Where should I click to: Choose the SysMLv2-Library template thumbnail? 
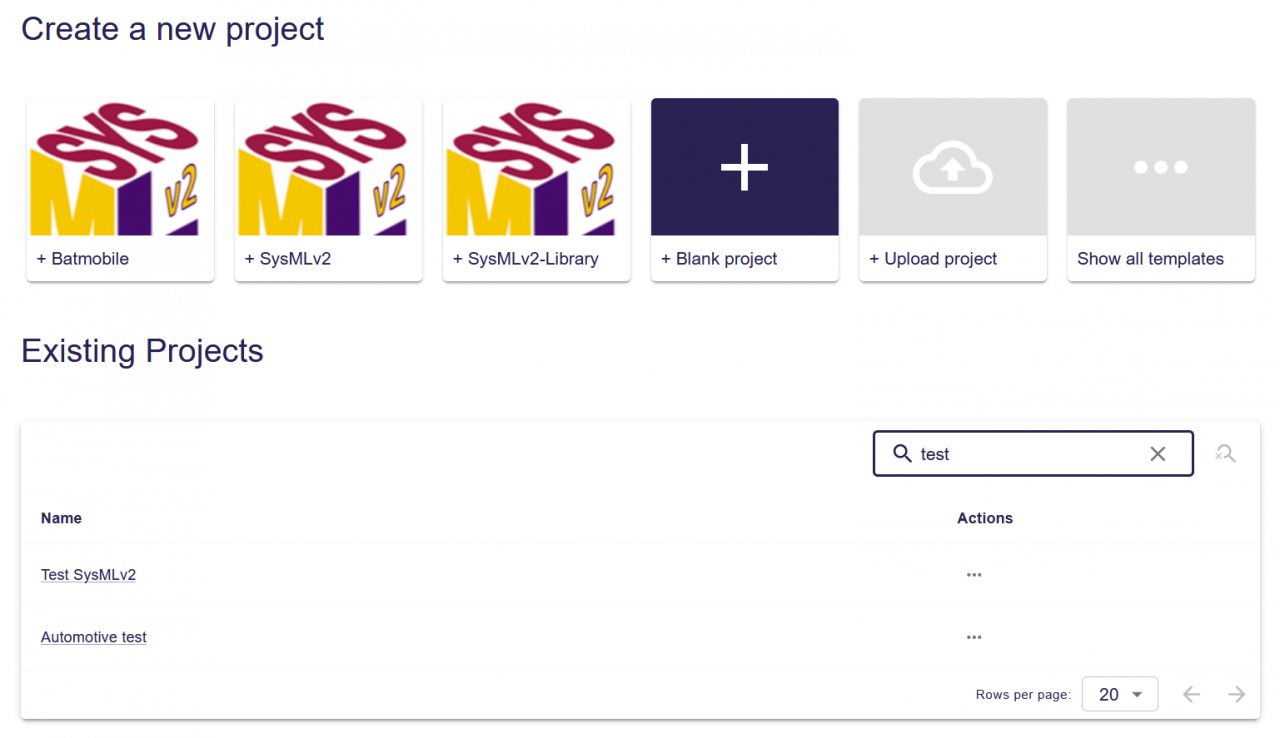tap(536, 167)
